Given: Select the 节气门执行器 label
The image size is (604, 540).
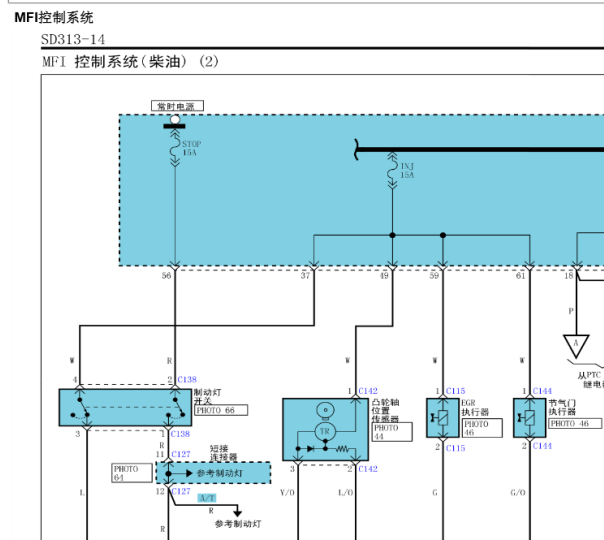Looking at the screenshot, I should [x=562, y=408].
